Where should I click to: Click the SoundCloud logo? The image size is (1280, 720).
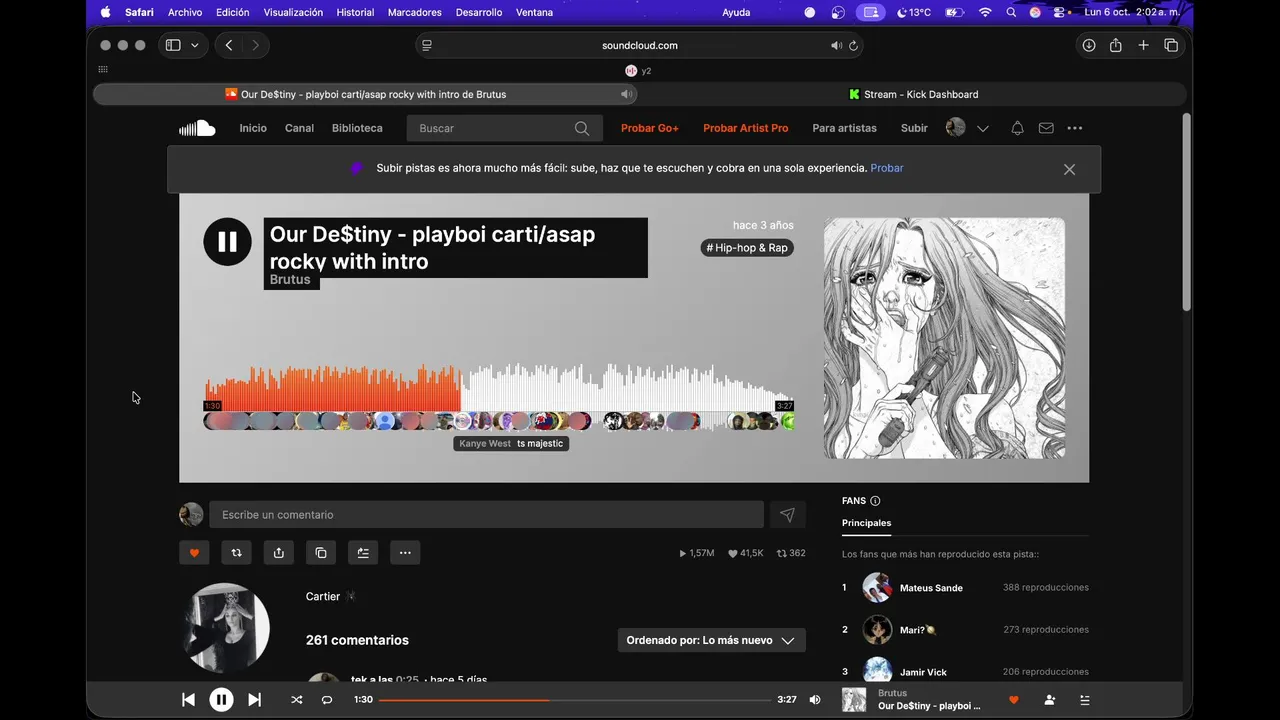[197, 128]
